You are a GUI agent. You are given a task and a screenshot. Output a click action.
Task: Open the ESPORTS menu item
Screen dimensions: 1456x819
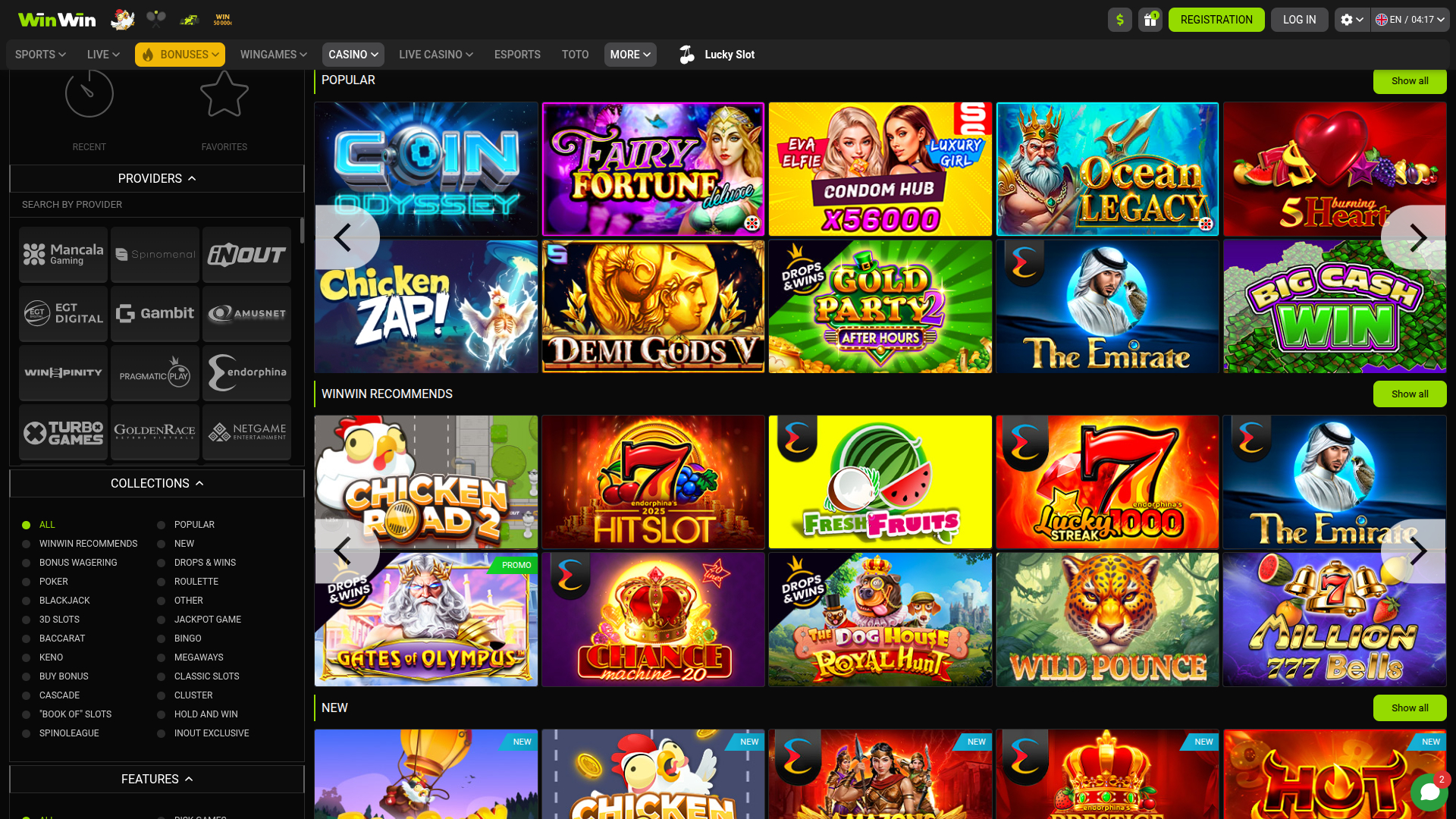pos(517,54)
